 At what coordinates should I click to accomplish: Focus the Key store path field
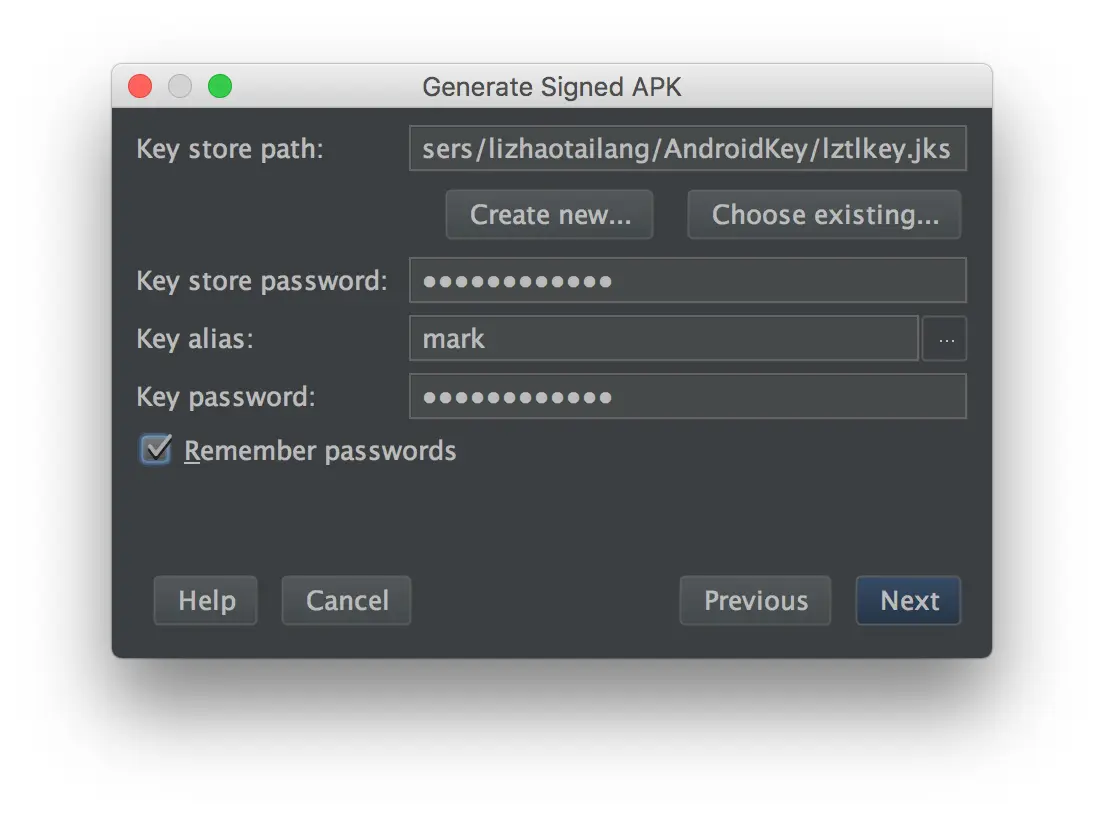[687, 149]
